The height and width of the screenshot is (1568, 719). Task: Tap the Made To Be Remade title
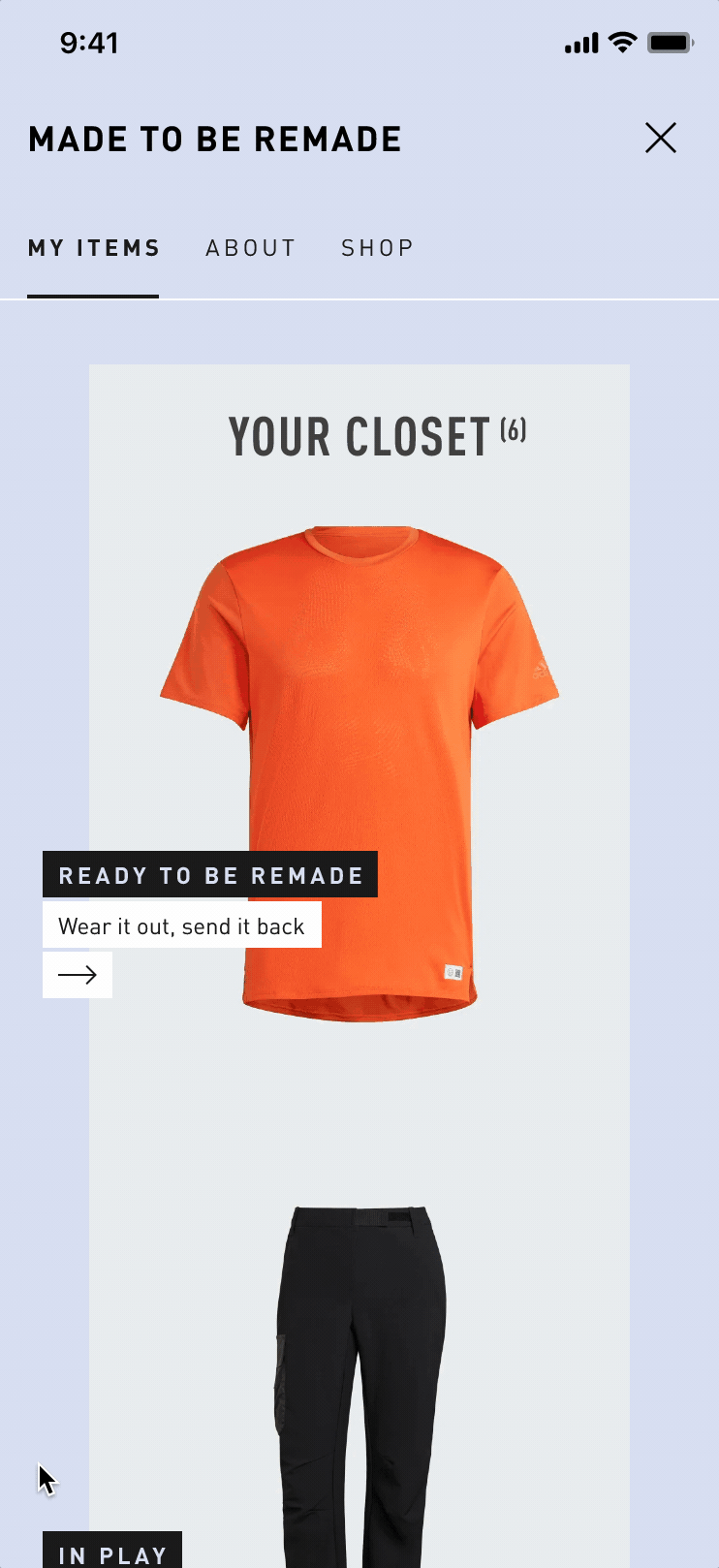coord(215,140)
